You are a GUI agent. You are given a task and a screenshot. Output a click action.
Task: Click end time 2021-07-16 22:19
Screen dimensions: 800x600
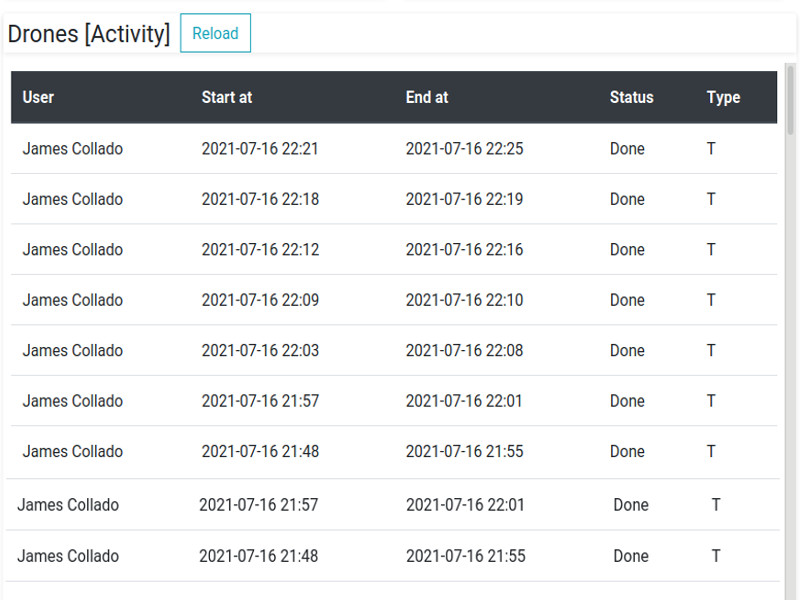tap(464, 199)
